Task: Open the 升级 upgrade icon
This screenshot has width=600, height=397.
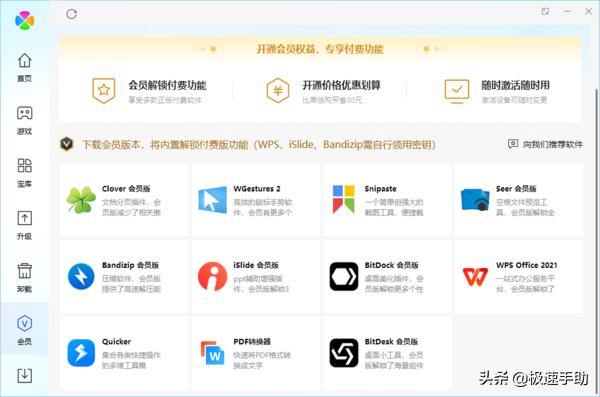Action: tap(24, 218)
